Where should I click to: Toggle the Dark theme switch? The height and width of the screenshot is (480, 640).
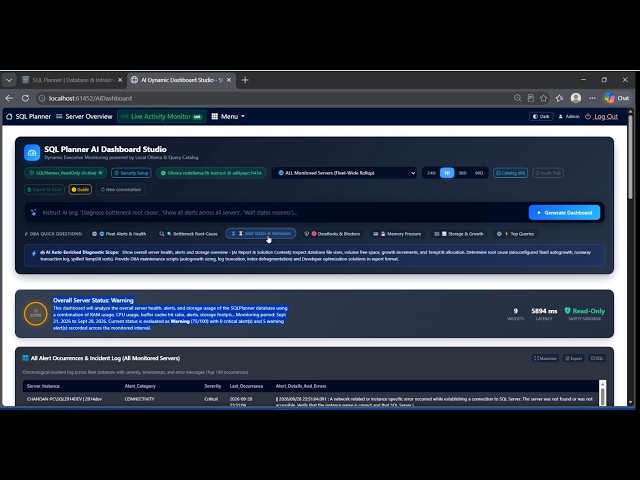click(541, 116)
